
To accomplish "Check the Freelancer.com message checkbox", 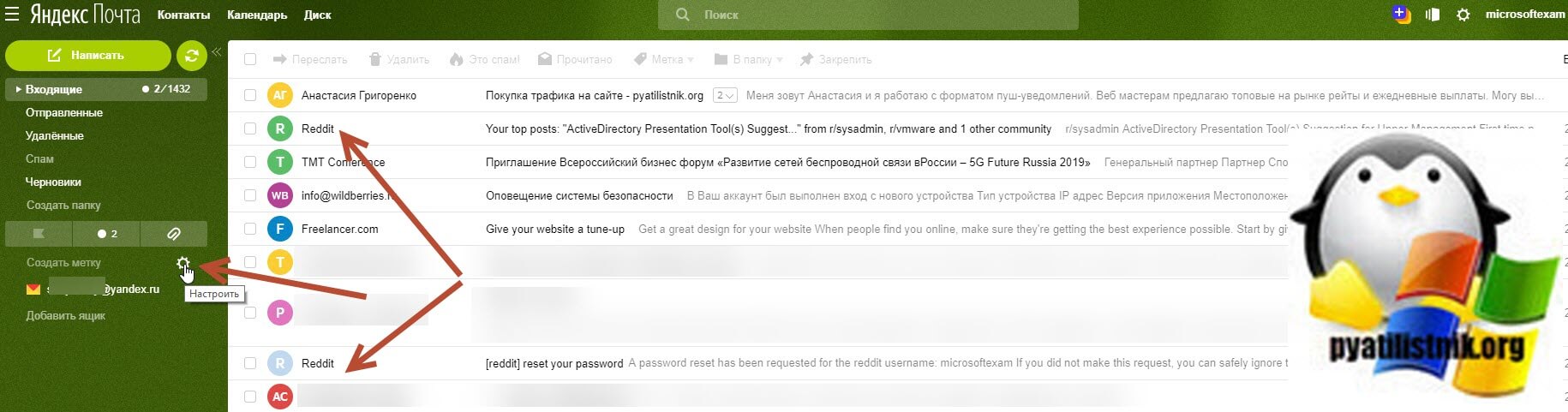I will click(x=250, y=229).
